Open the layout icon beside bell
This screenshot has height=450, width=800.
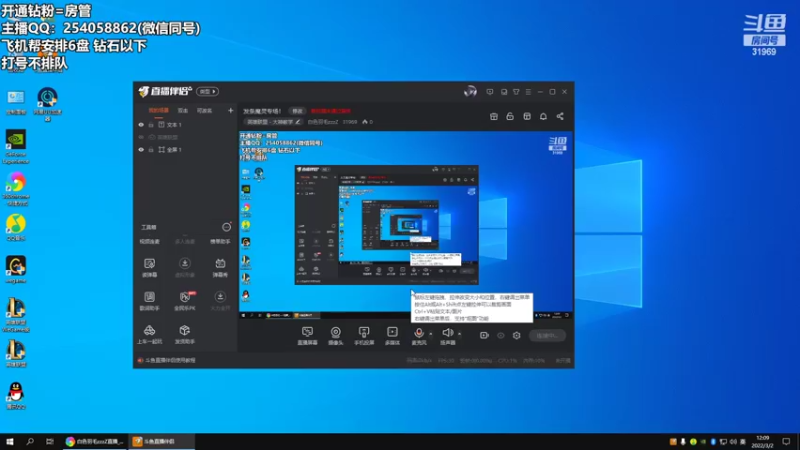point(527,116)
